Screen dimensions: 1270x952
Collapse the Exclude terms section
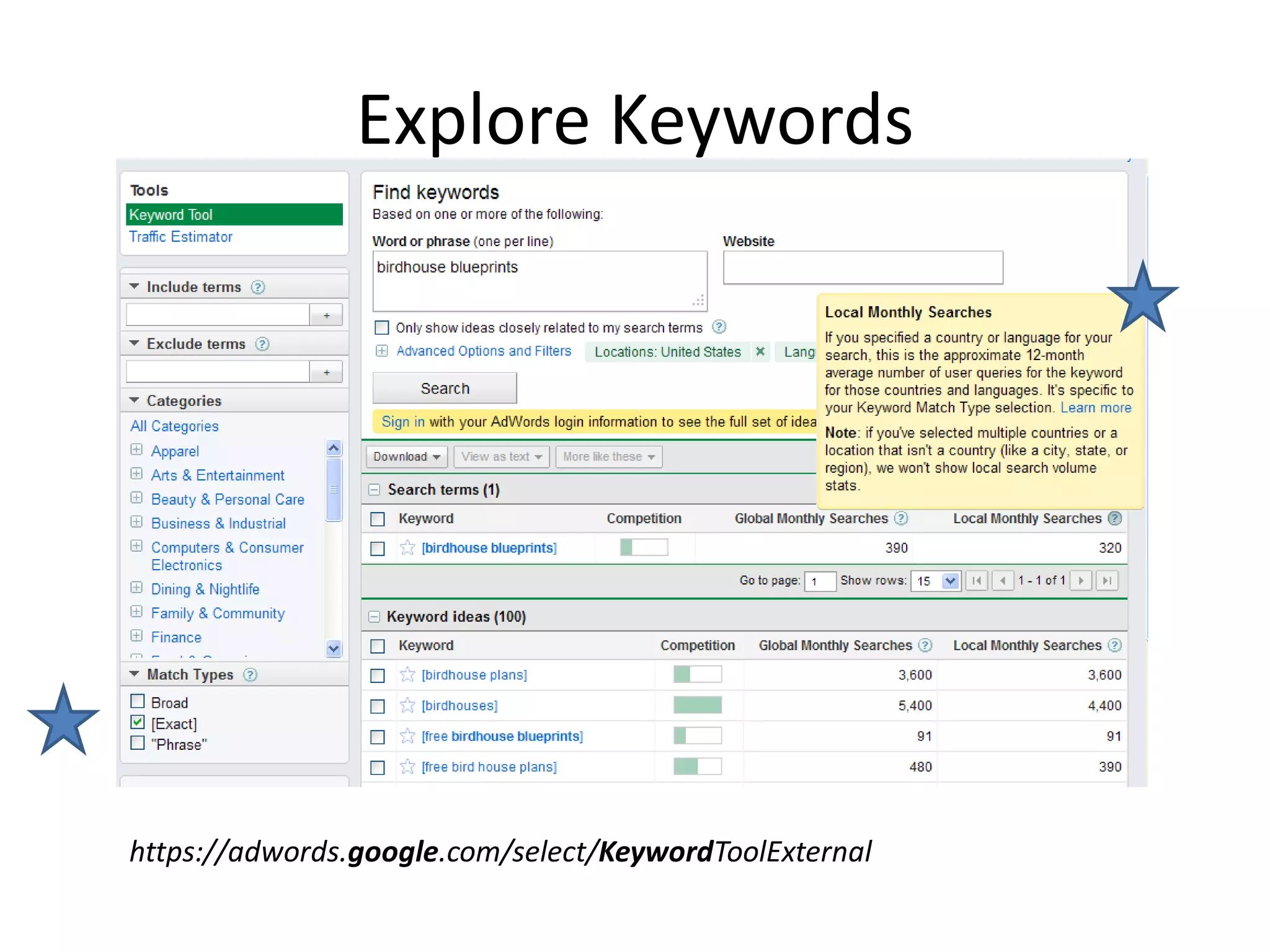click(134, 343)
